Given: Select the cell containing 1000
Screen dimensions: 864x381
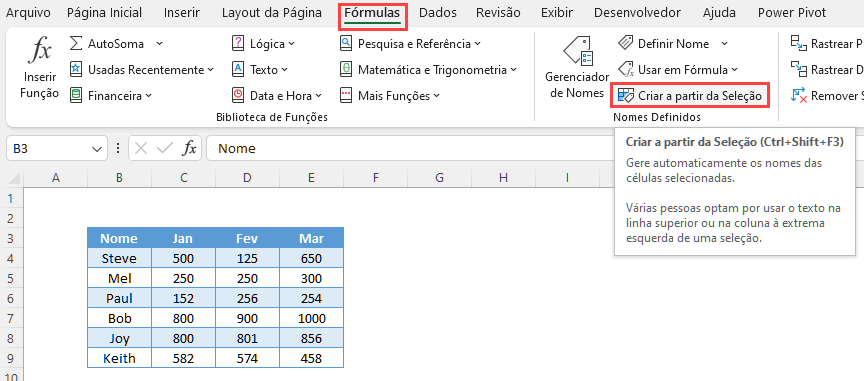Looking at the screenshot, I should 311,318.
